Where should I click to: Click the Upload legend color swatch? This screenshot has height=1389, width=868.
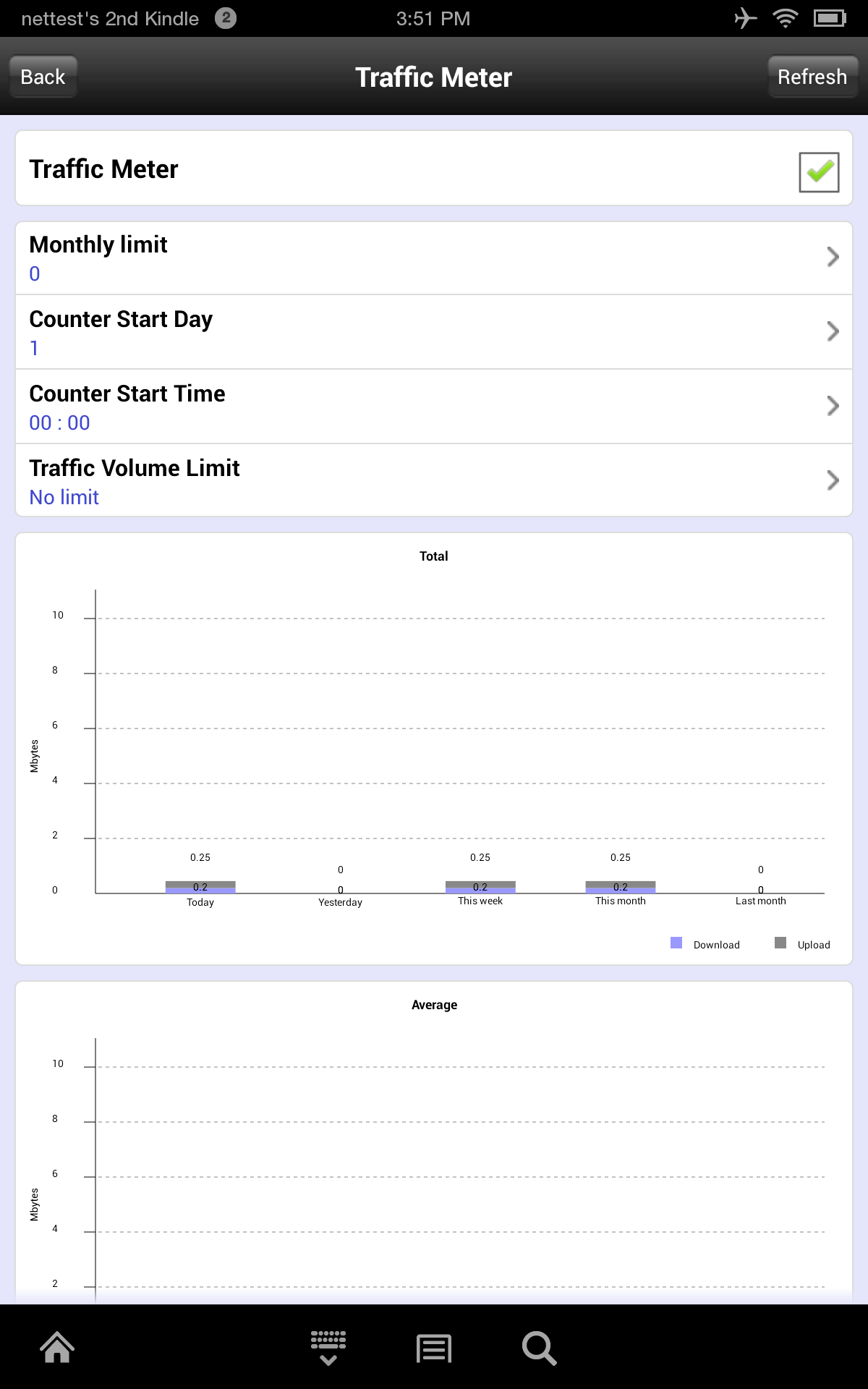[x=780, y=943]
